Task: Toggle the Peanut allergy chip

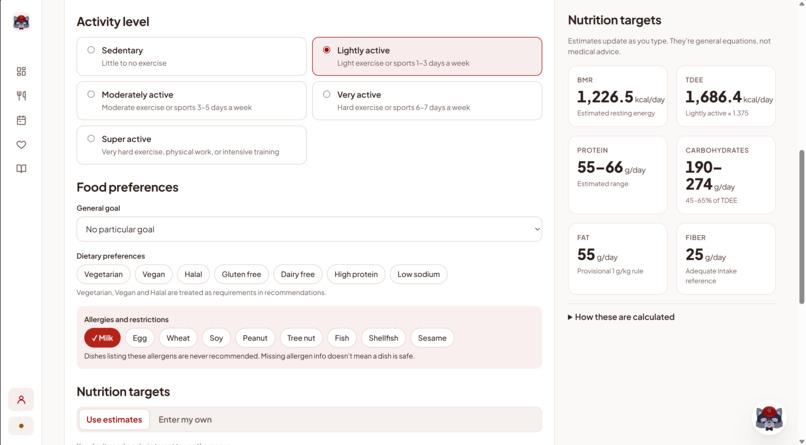Action: tap(255, 338)
